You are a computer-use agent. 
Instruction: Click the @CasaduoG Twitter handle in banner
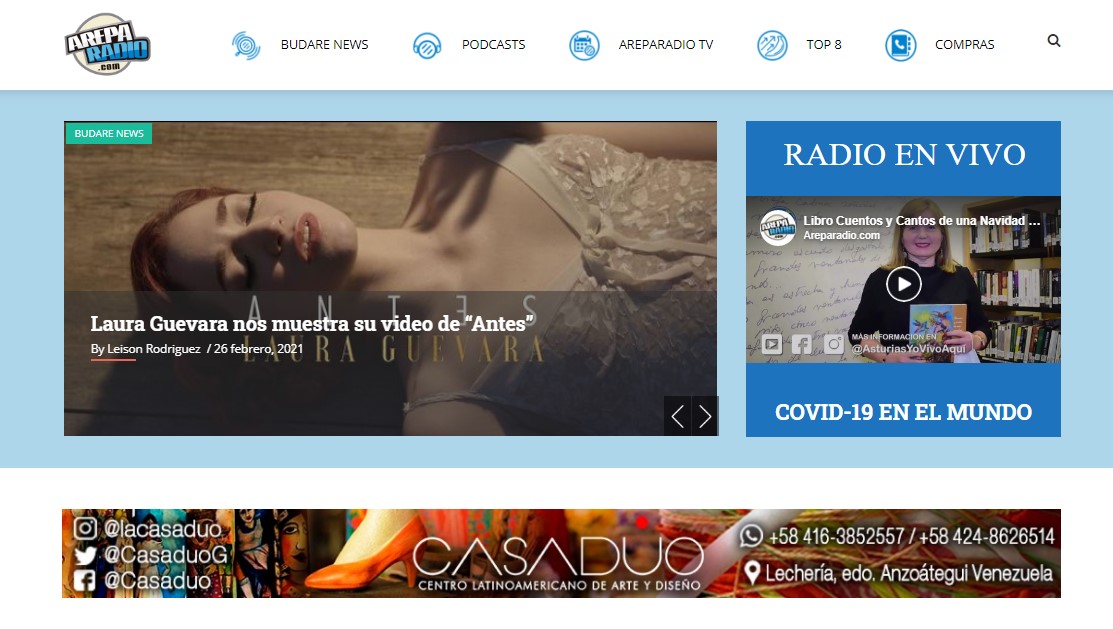click(x=166, y=554)
